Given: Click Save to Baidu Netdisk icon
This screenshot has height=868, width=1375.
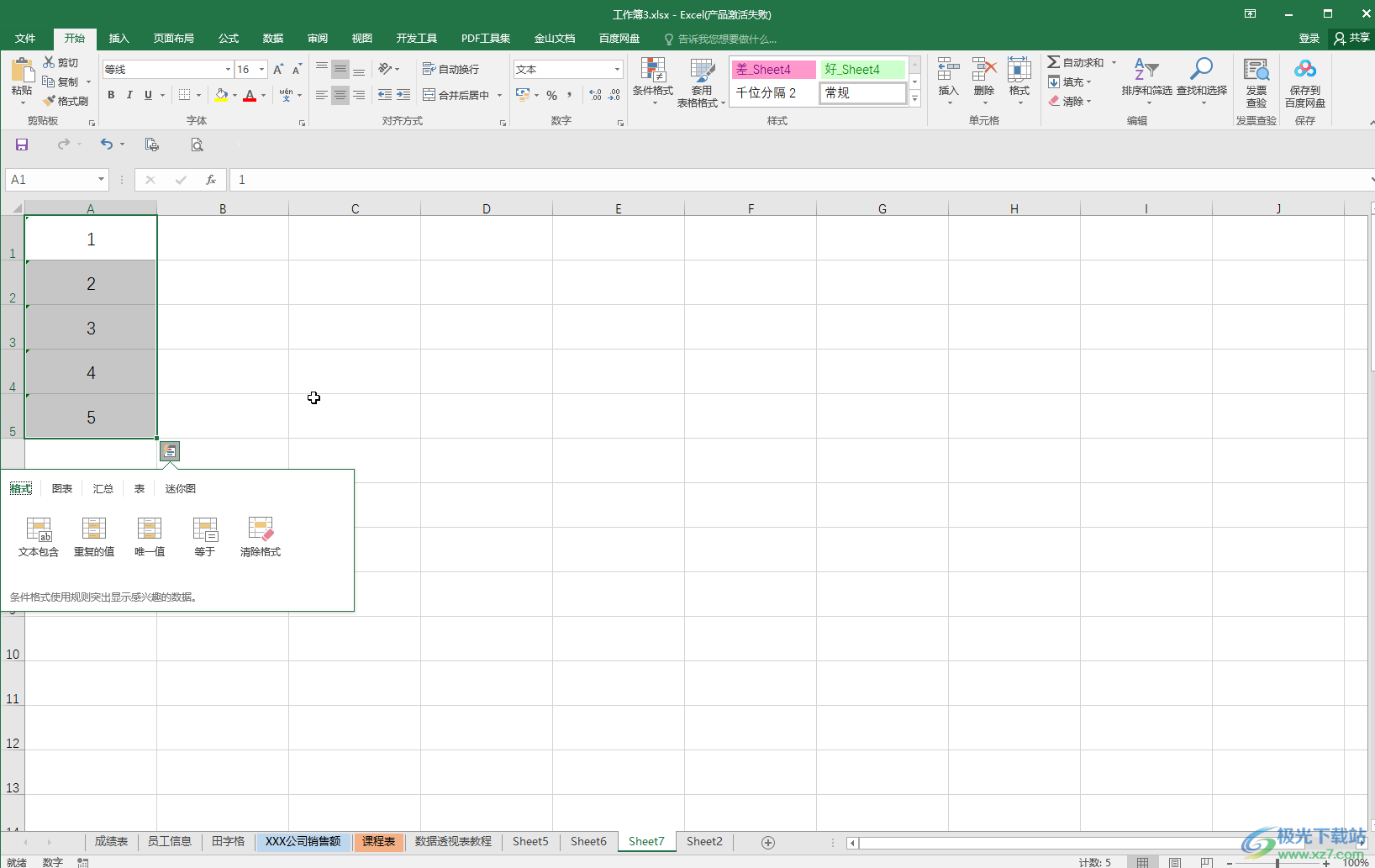Looking at the screenshot, I should pos(1305,71).
